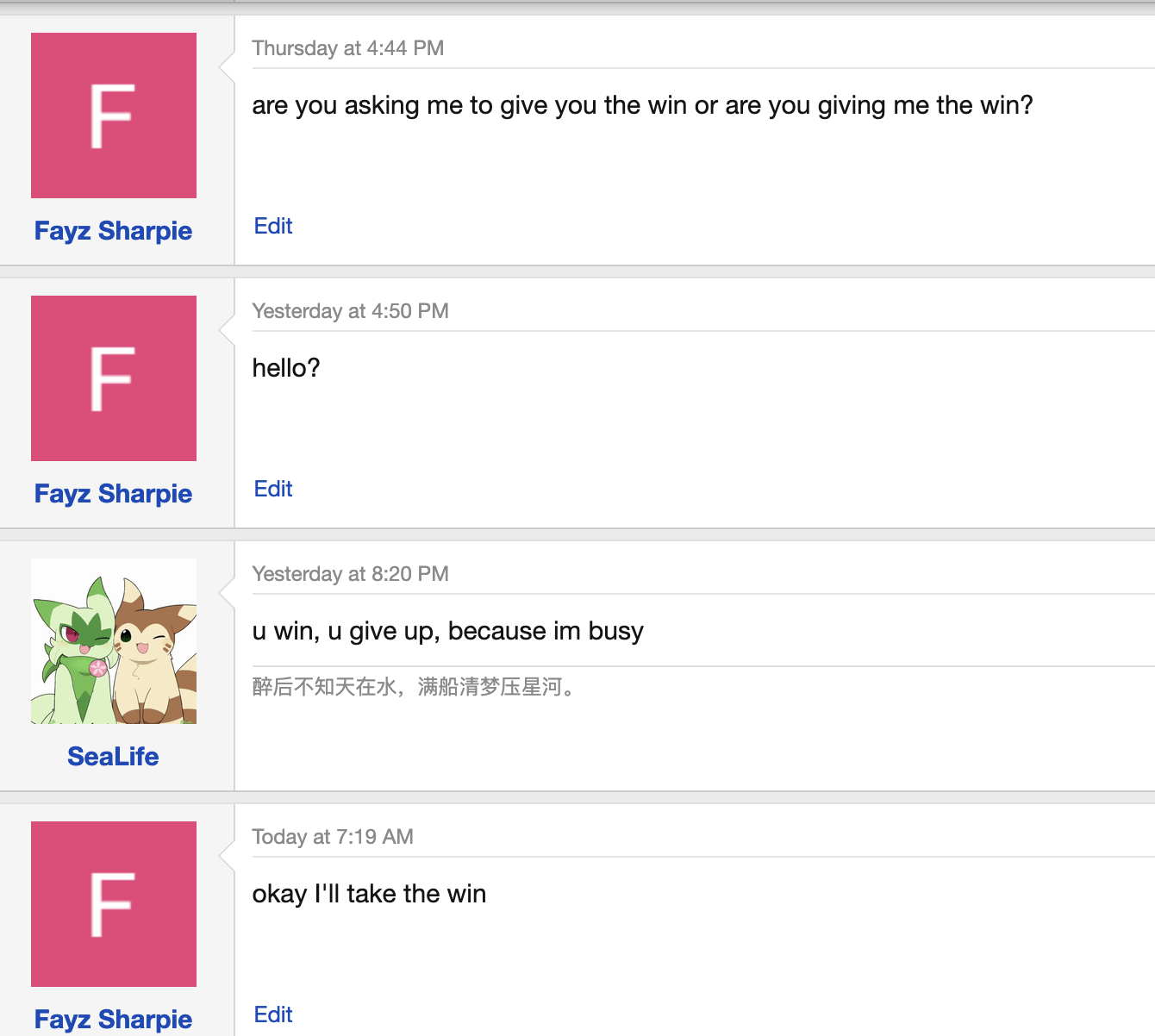The height and width of the screenshot is (1036, 1155).
Task: Edit the message asking about the win
Action: [x=272, y=226]
